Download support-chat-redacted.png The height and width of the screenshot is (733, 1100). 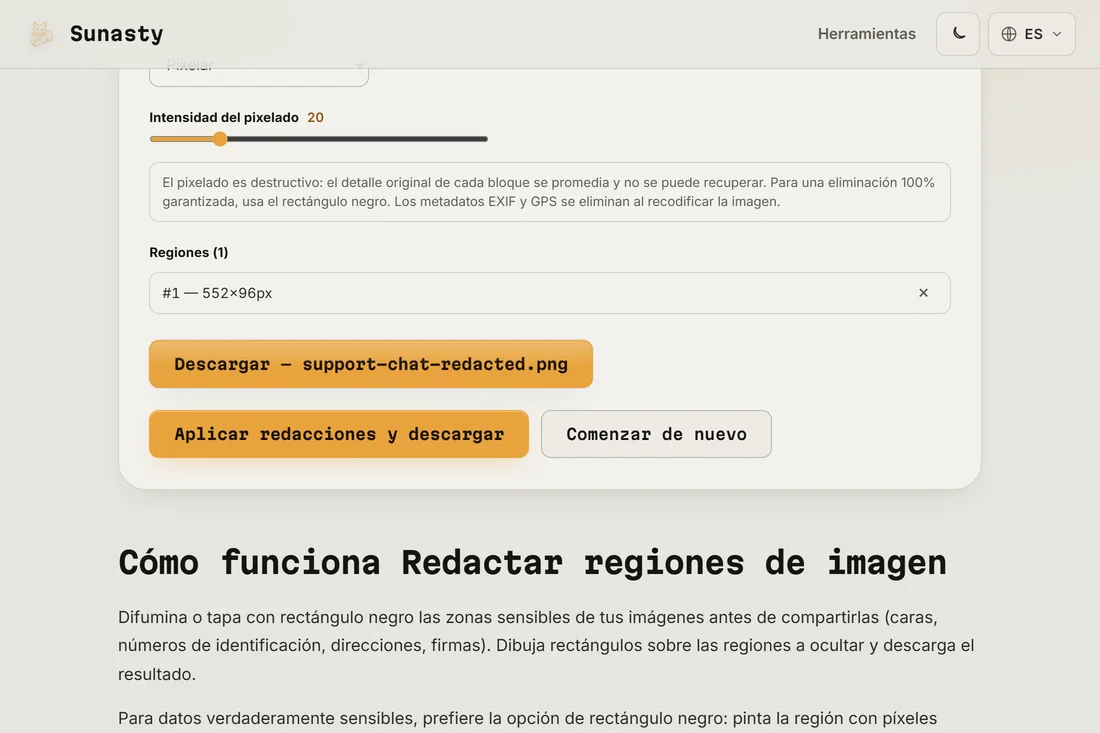(370, 364)
